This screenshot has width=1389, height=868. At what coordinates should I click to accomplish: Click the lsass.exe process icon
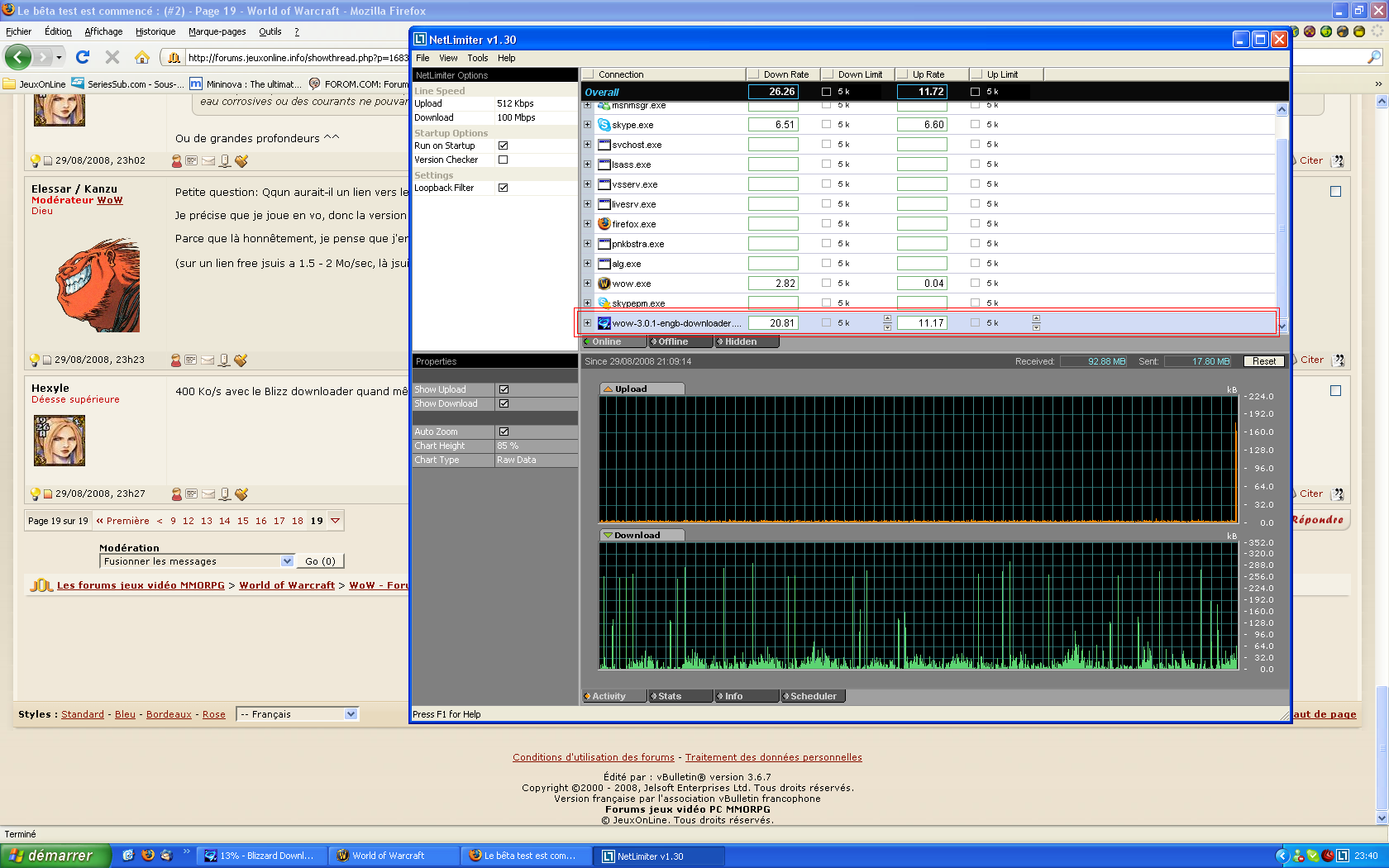pyautogui.click(x=604, y=165)
